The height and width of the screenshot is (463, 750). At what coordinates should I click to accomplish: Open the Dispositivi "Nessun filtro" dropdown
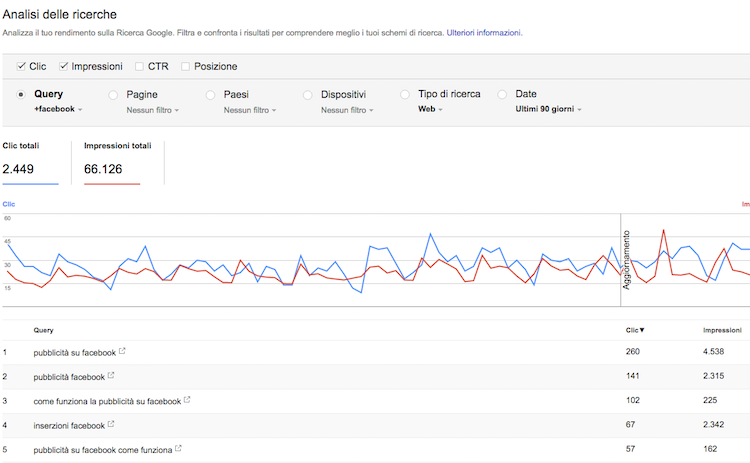[347, 110]
